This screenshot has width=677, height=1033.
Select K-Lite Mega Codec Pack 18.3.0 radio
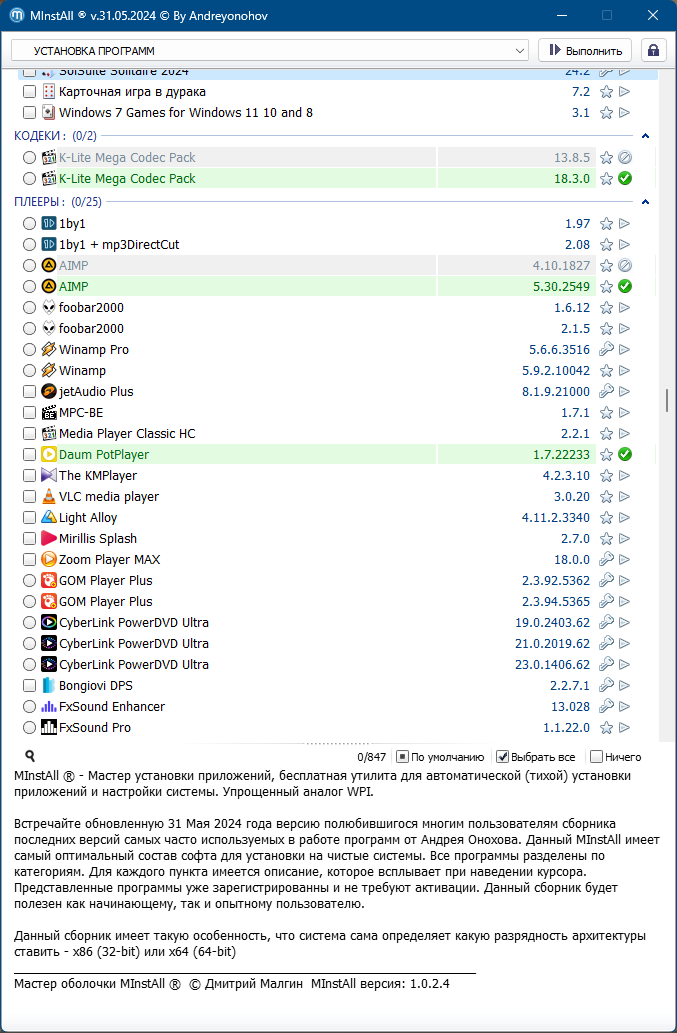point(29,179)
